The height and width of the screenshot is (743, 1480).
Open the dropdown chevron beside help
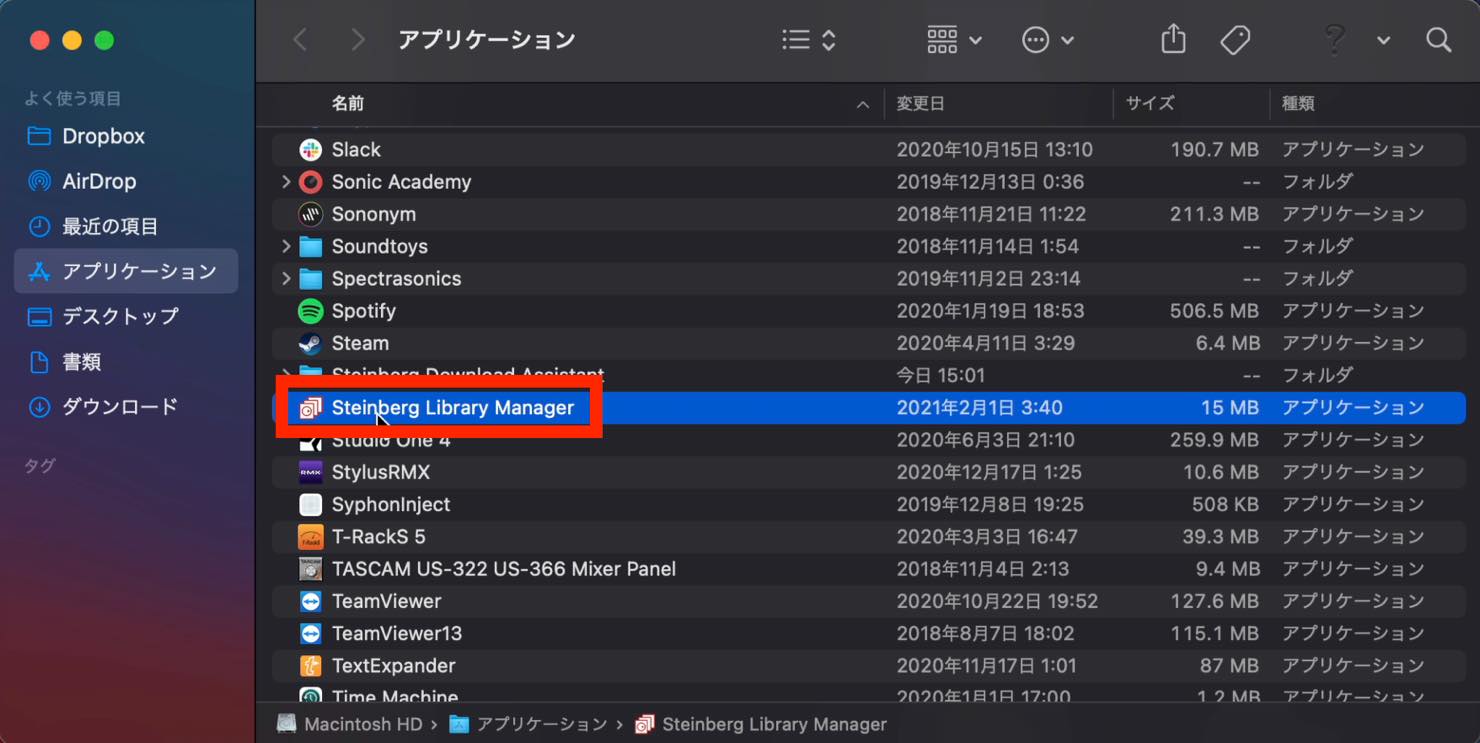coord(1383,41)
